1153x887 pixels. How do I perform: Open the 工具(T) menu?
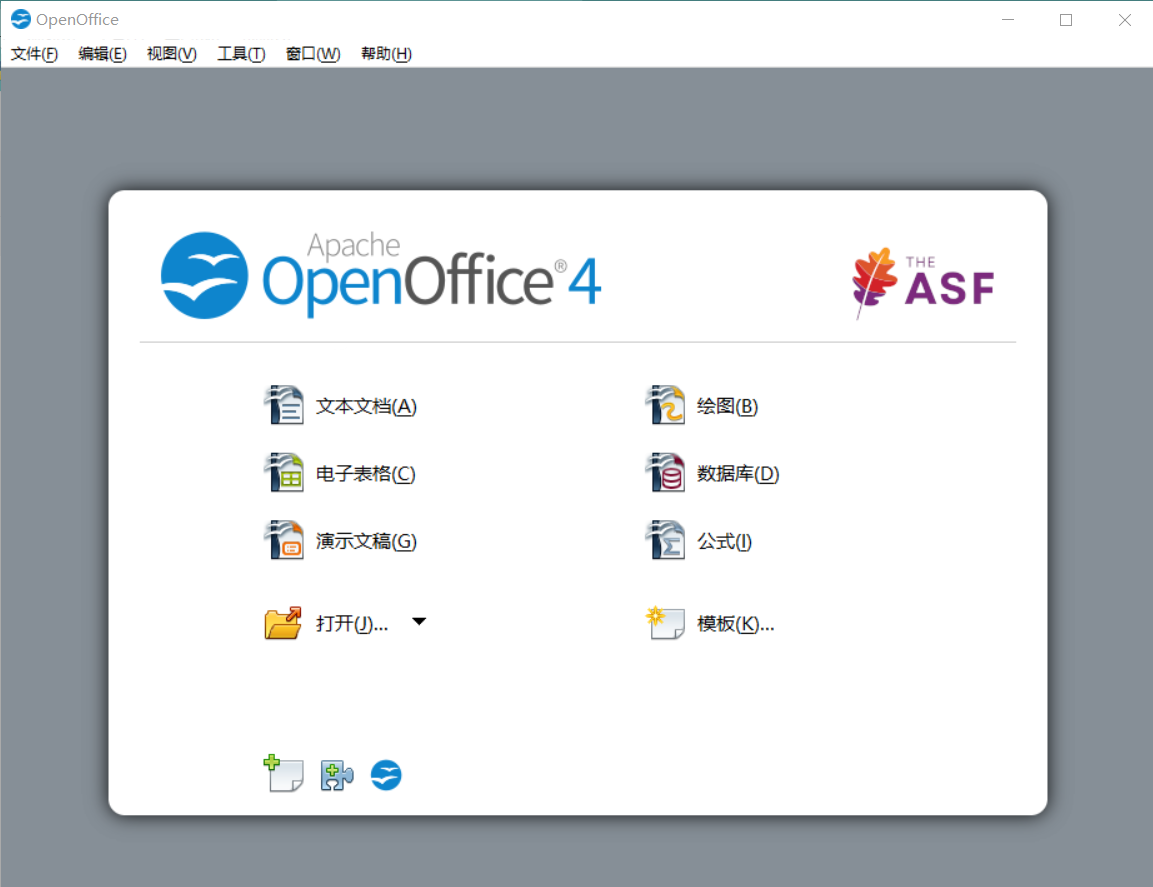pyautogui.click(x=241, y=54)
